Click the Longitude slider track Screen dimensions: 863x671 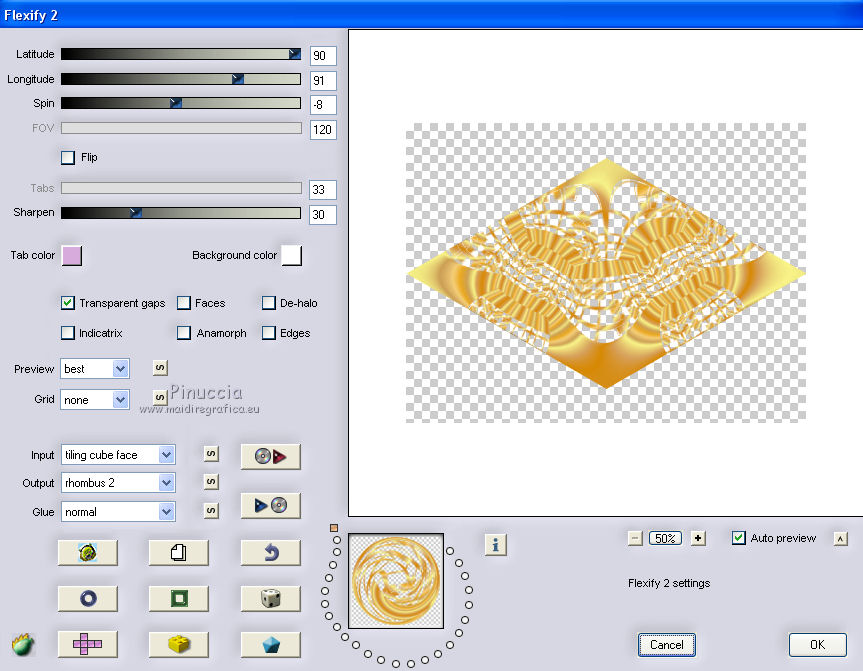[x=181, y=79]
